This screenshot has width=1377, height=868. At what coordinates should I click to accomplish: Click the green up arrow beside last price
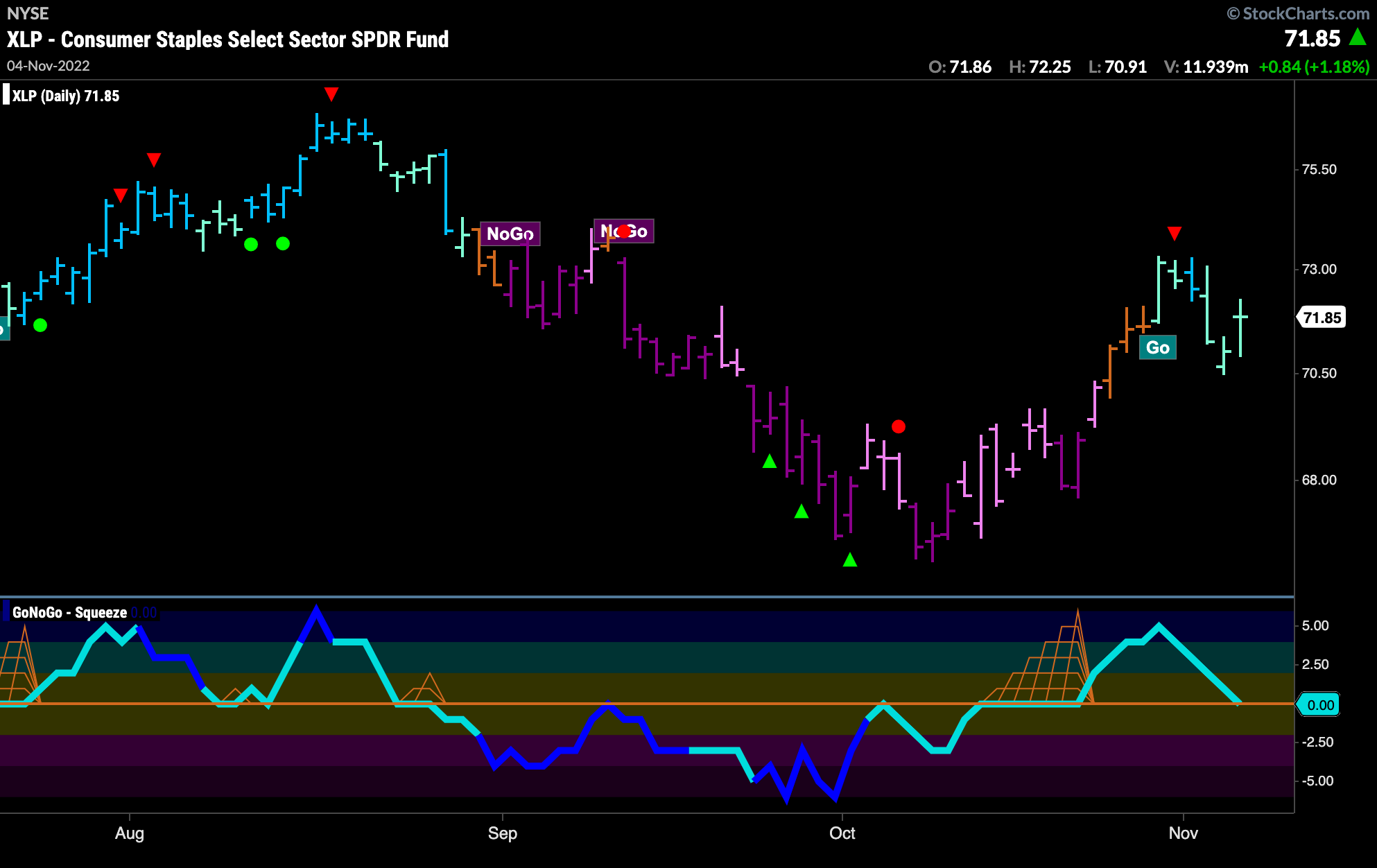pos(1358,37)
